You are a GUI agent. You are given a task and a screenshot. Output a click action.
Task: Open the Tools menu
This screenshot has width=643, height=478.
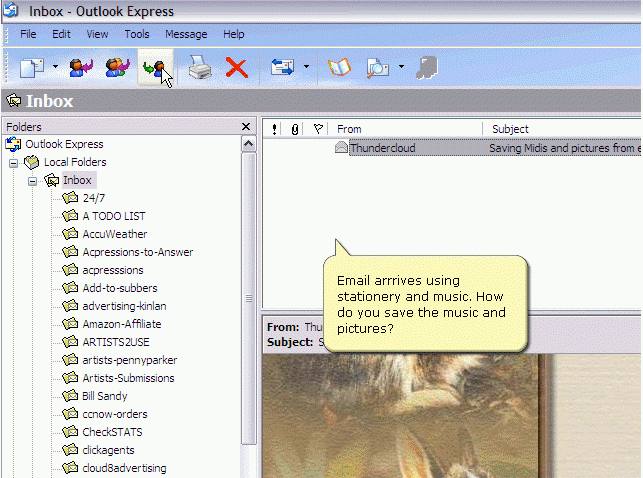(x=137, y=34)
